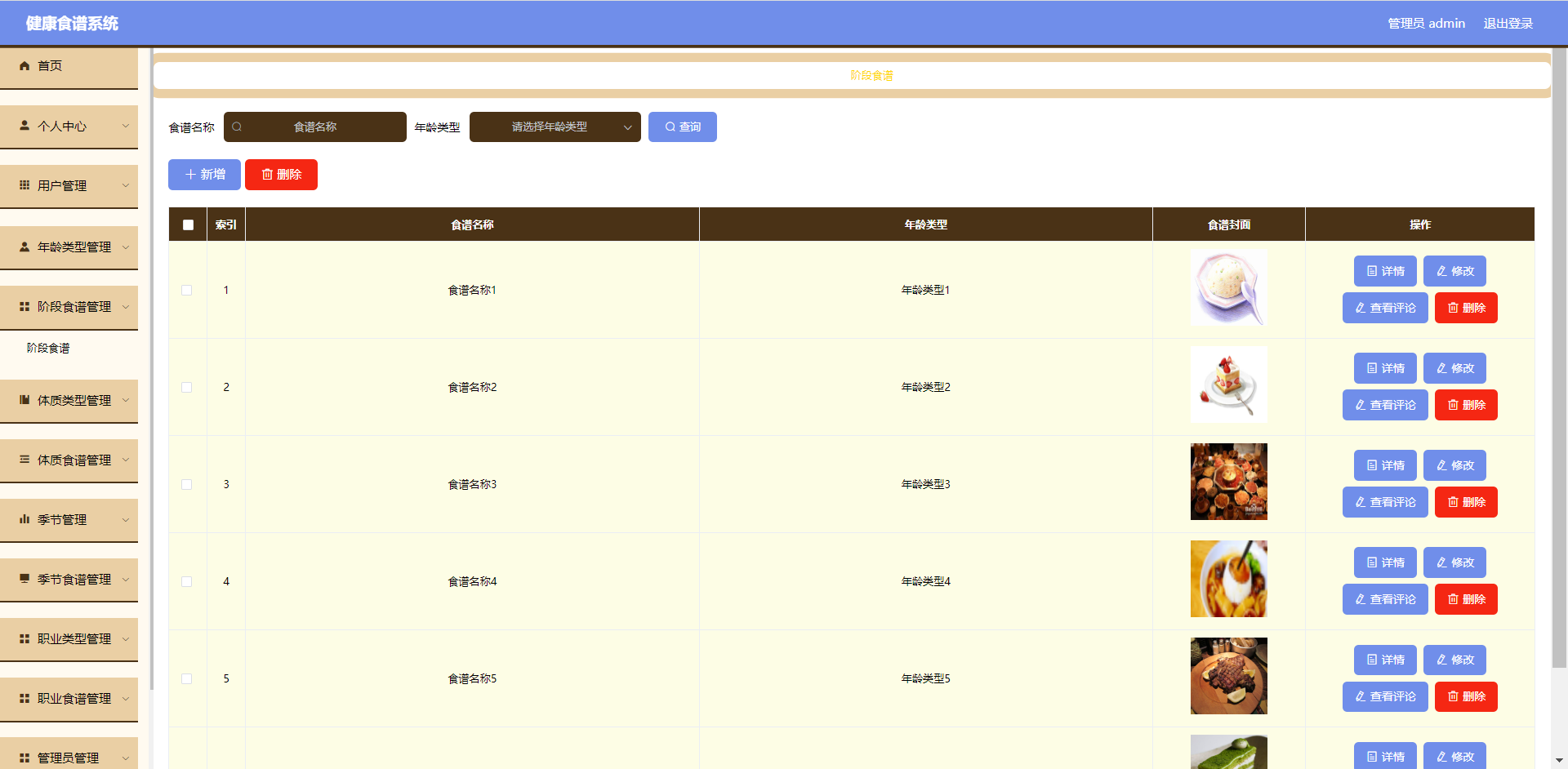
Task: Click the grid icon beside 用户管理
Action: click(24, 185)
